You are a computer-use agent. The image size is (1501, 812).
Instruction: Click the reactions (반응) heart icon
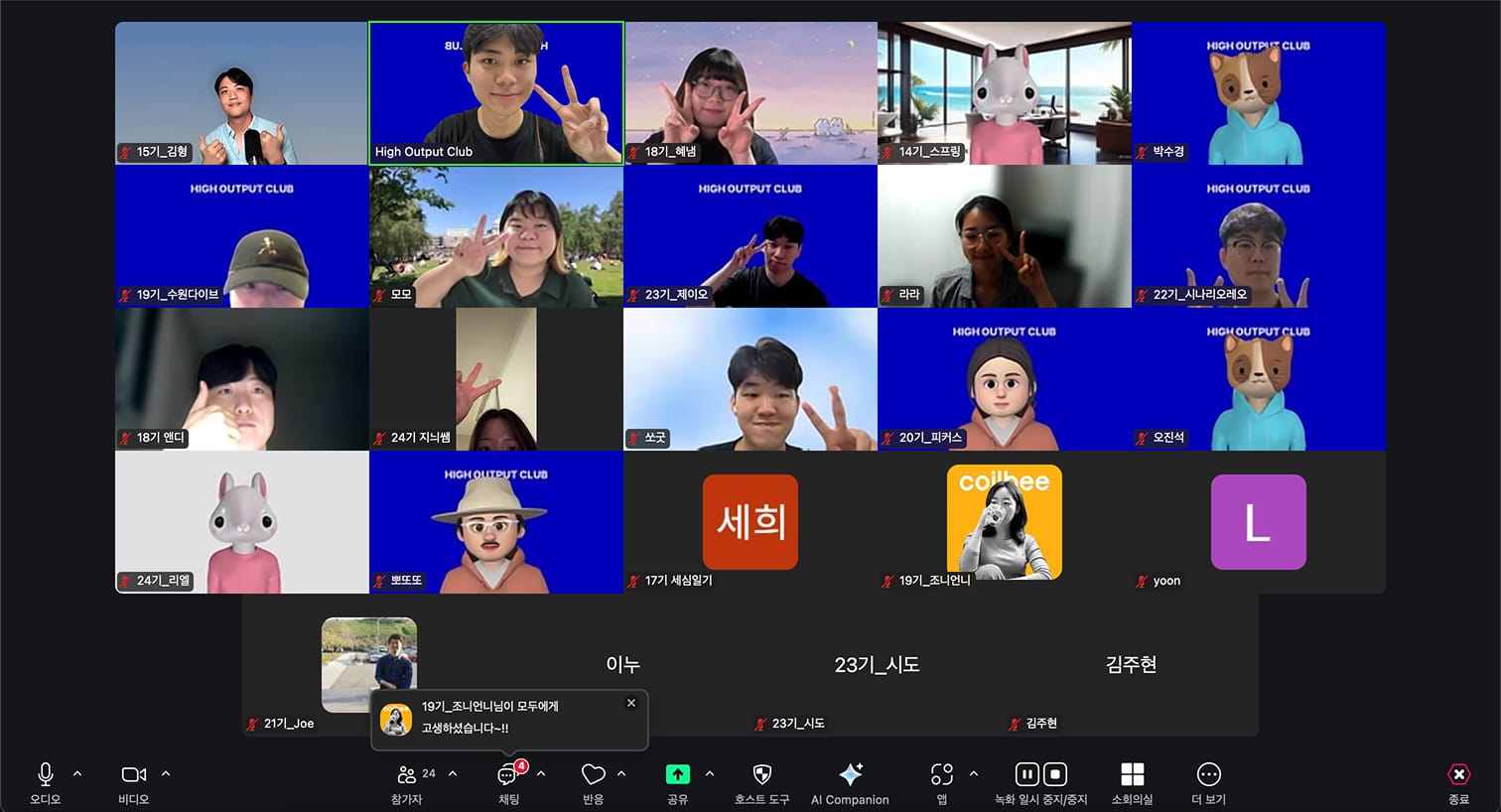click(x=593, y=775)
